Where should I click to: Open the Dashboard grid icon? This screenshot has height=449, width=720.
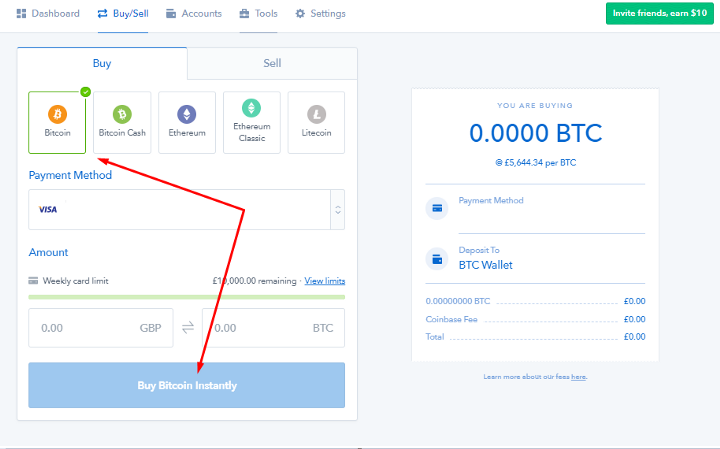(x=21, y=14)
